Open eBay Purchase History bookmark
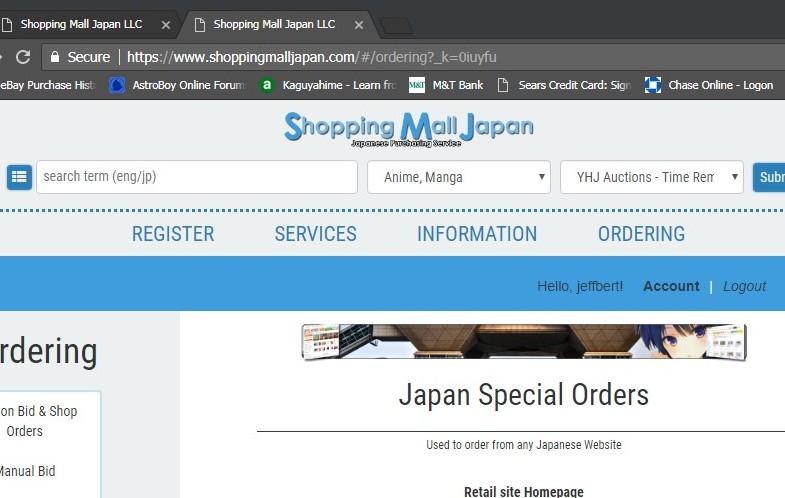 [48, 85]
